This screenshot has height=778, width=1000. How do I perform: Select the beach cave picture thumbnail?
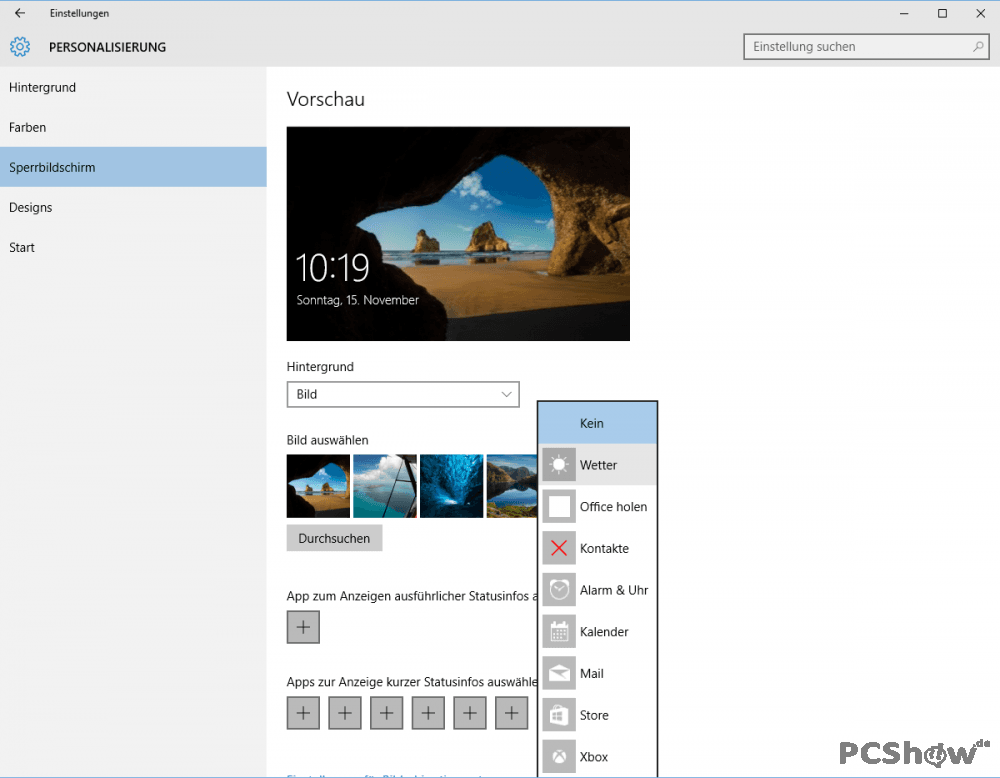click(318, 486)
